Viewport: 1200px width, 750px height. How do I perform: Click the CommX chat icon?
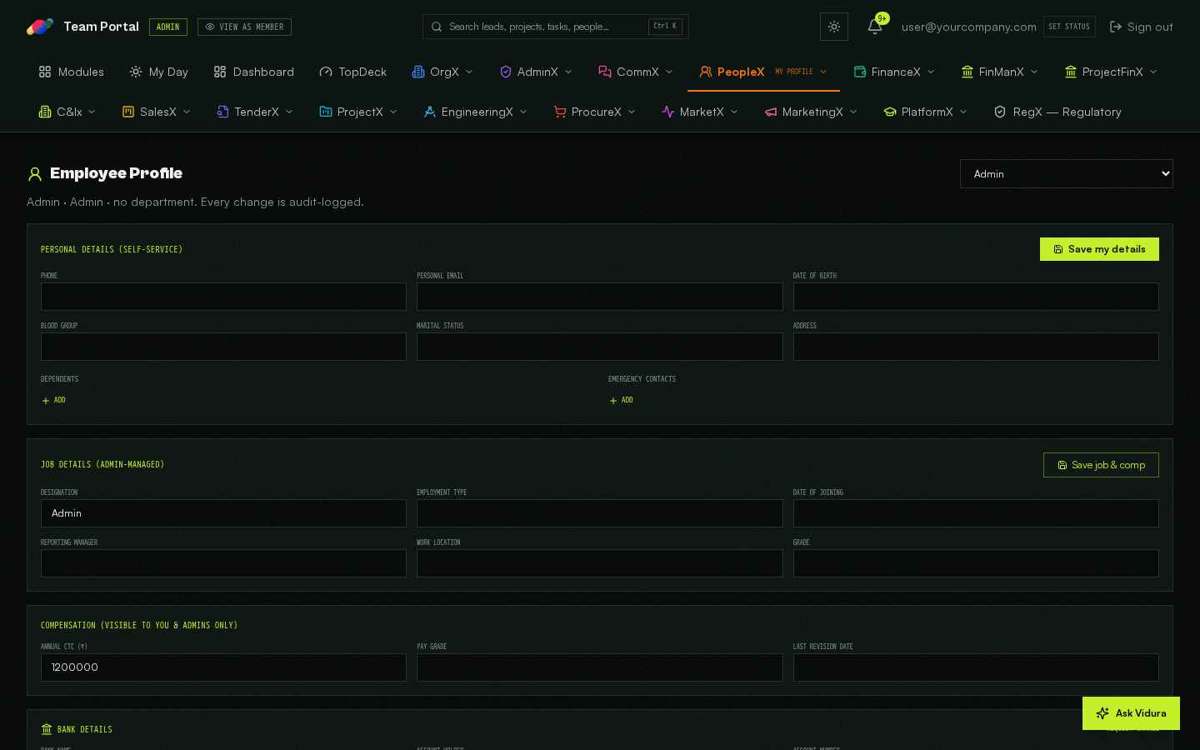click(x=605, y=72)
